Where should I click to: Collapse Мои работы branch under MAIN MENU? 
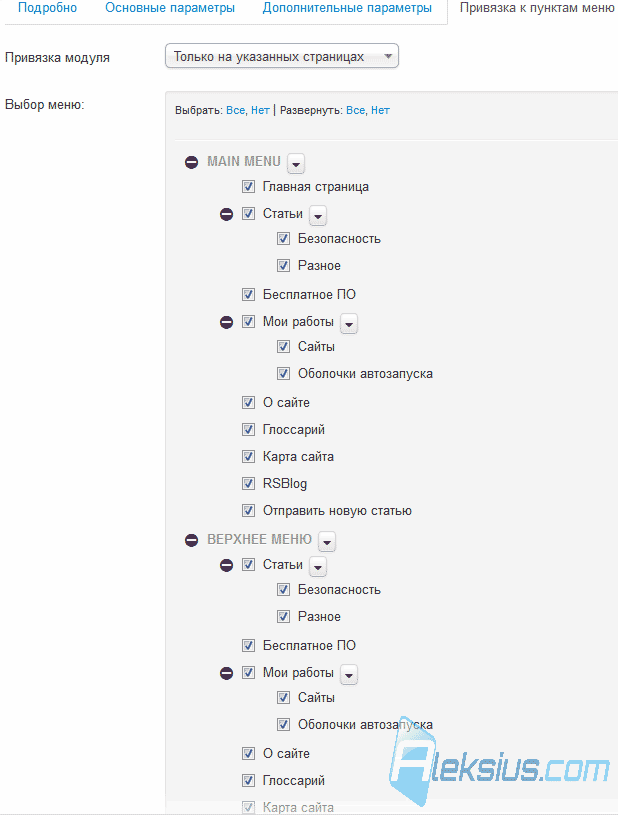tap(227, 322)
